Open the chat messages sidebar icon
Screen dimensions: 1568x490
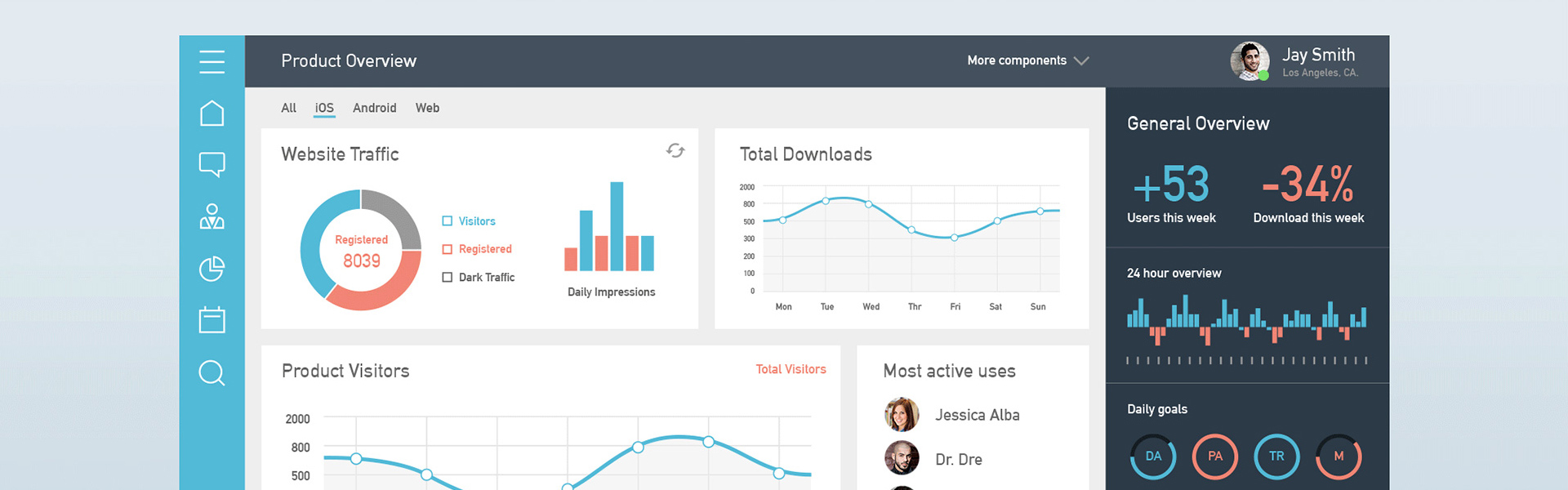212,164
